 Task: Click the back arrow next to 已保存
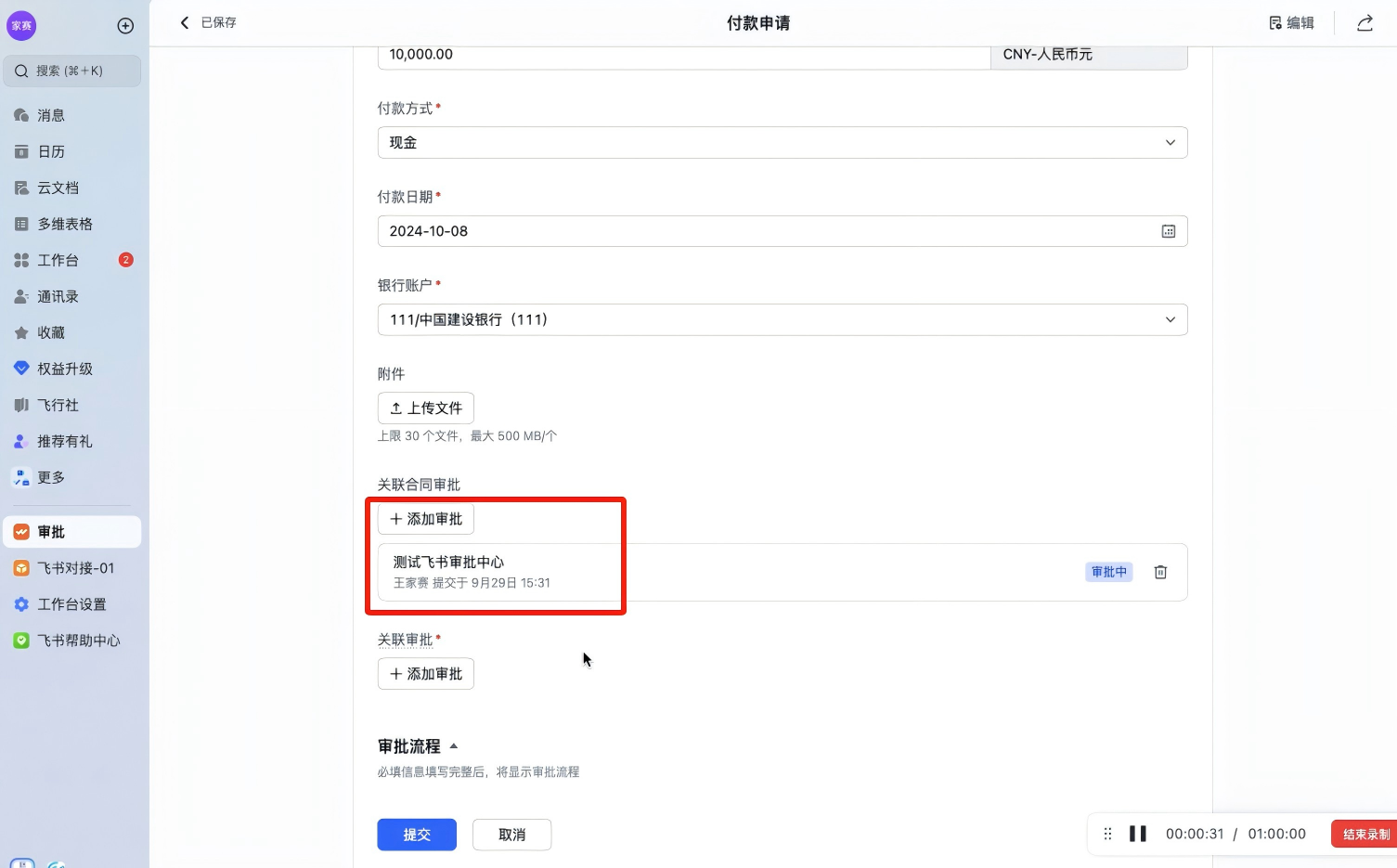pyautogui.click(x=184, y=22)
